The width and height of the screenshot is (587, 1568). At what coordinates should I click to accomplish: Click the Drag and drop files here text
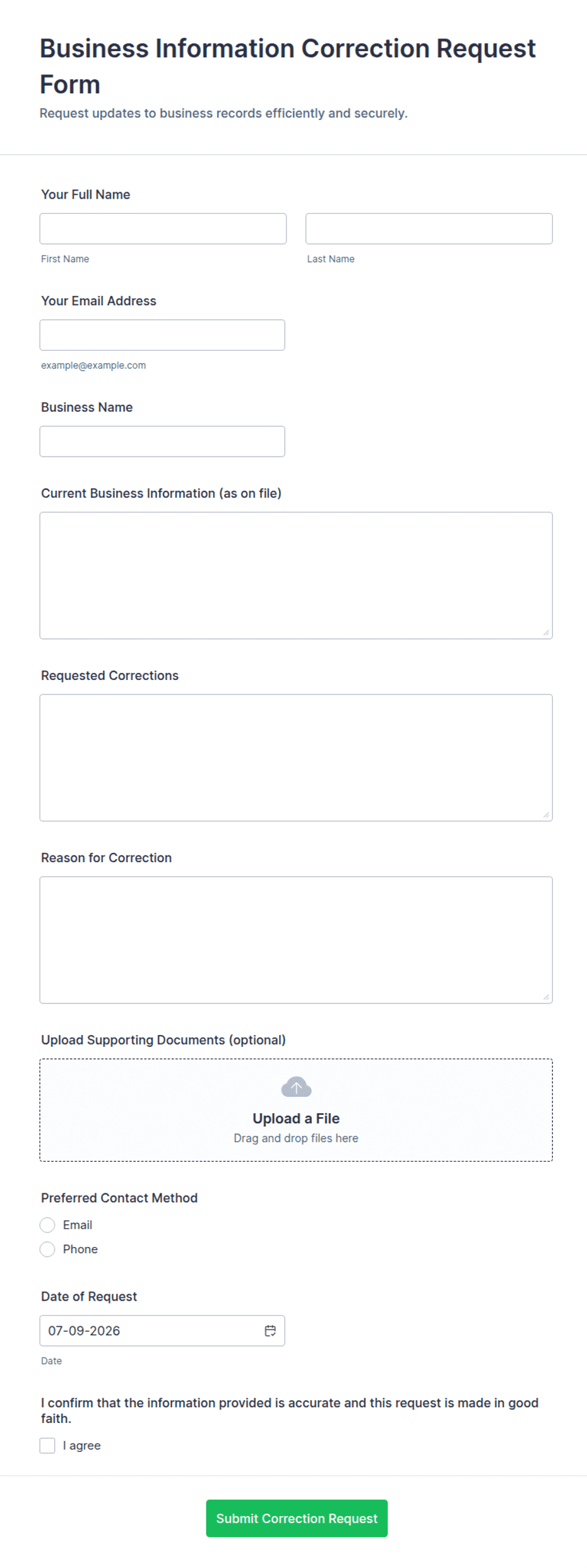point(296,1138)
